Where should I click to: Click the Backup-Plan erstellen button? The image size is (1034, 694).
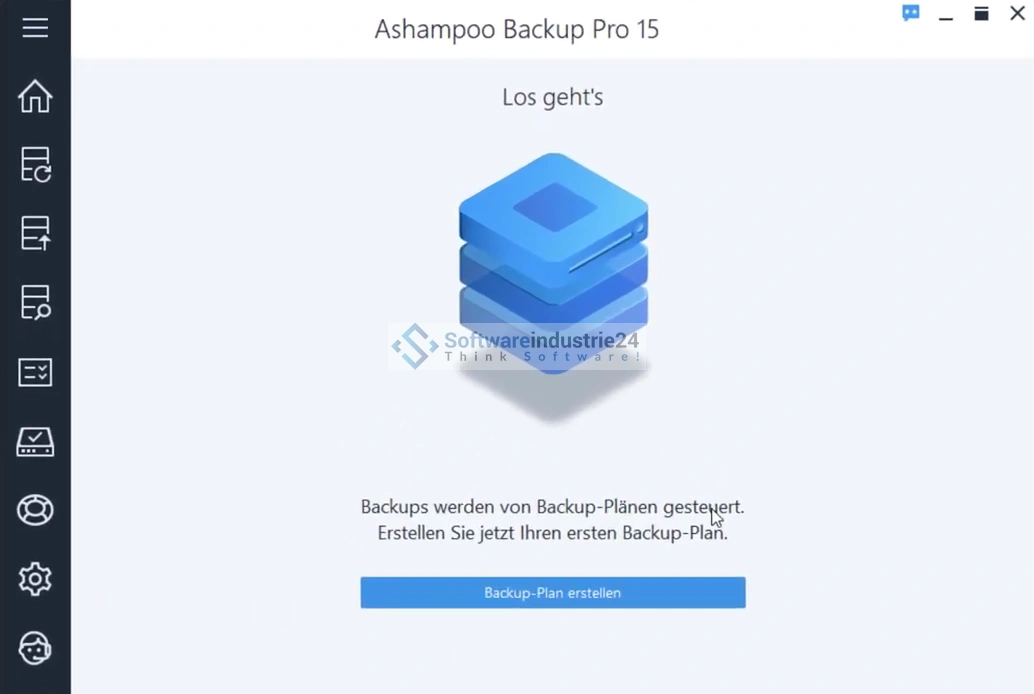point(553,592)
